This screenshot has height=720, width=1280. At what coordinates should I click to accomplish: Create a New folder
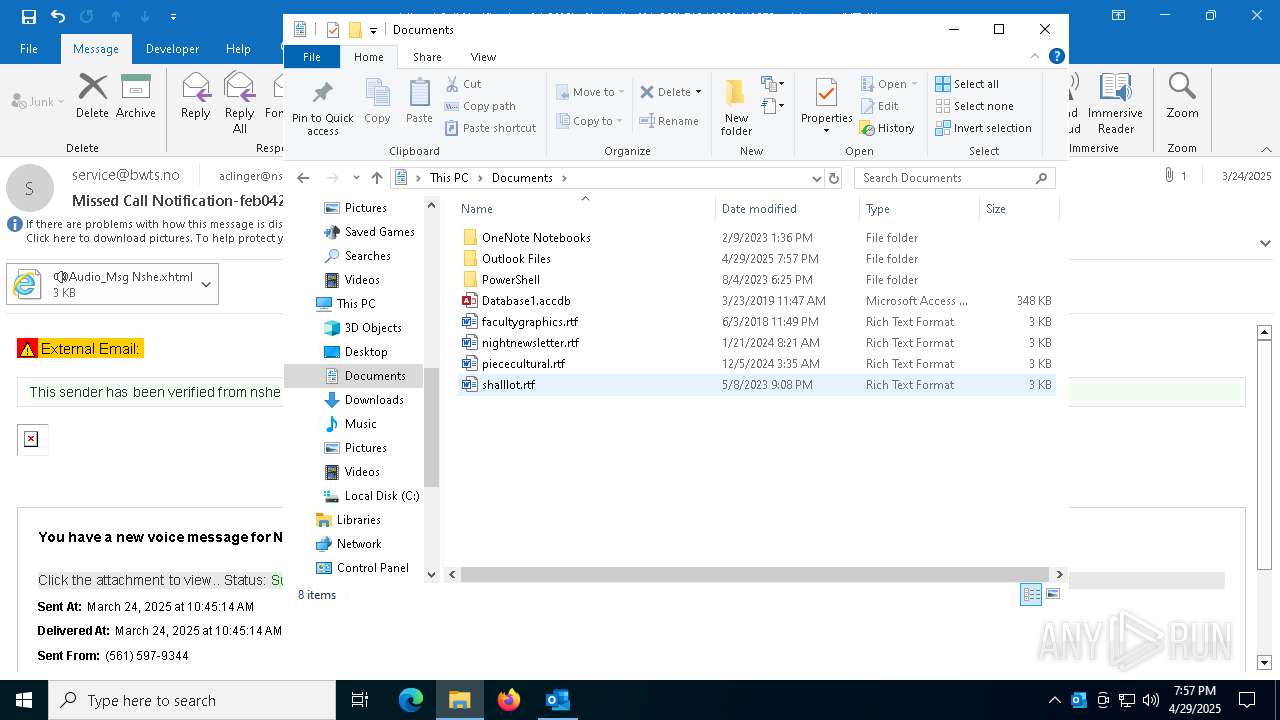click(x=736, y=107)
